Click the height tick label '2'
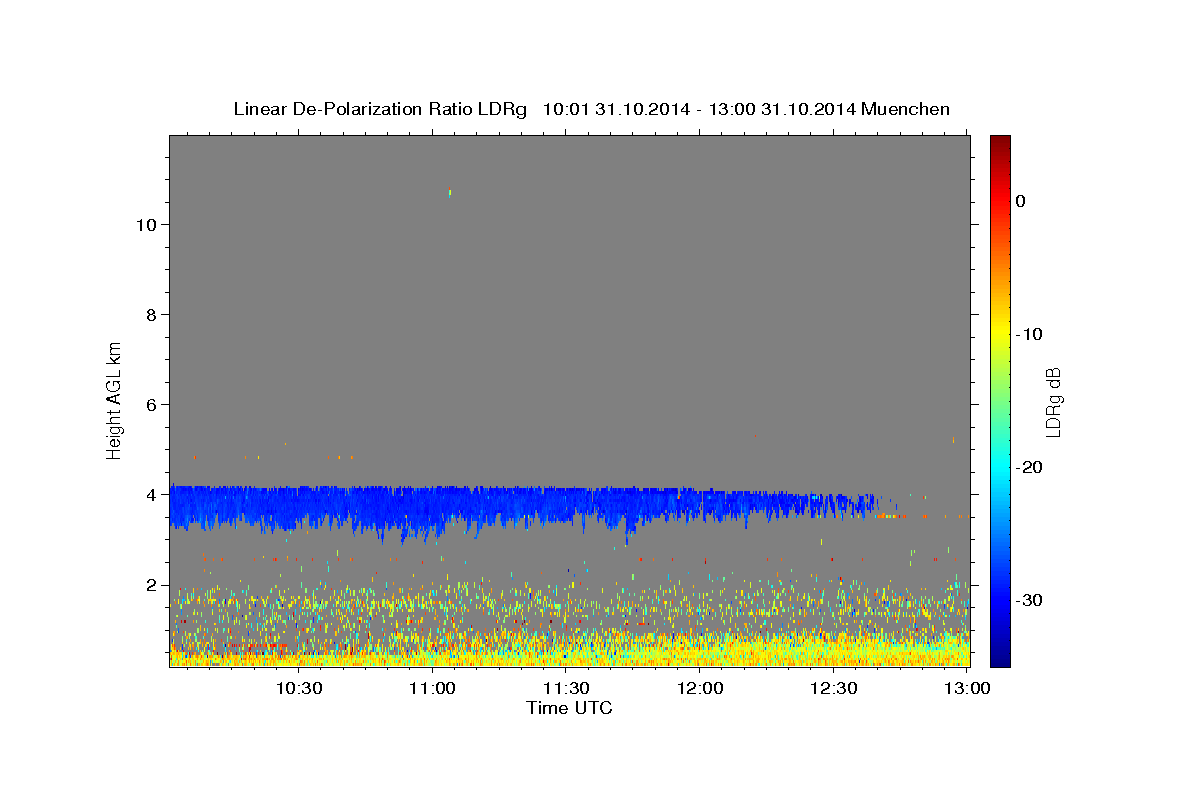 click(151, 584)
